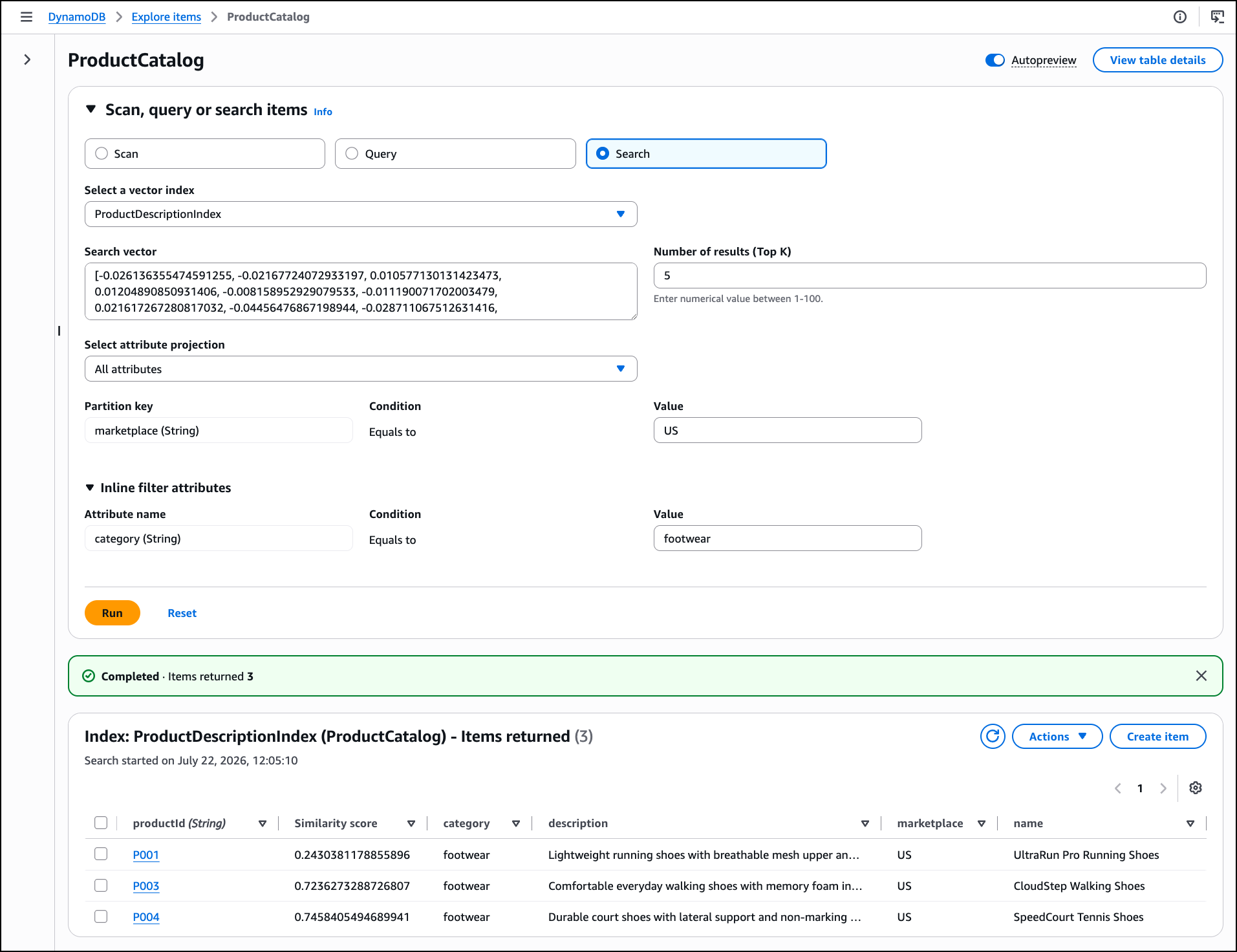Click UltraRun Pro Running Shoes name cell
The image size is (1237, 952).
pyautogui.click(x=1086, y=855)
